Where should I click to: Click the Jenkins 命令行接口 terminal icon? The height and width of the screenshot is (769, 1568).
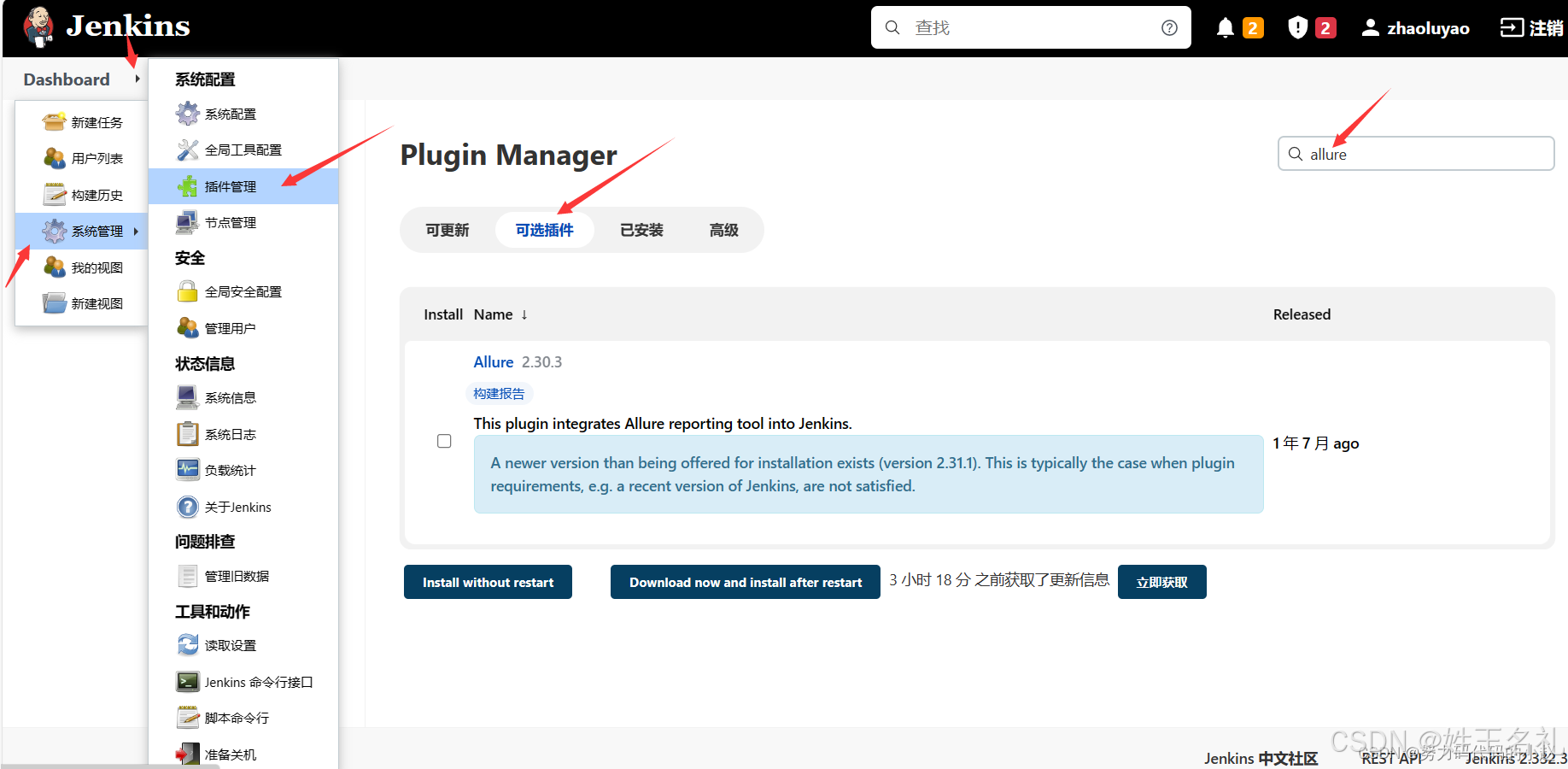tap(188, 682)
